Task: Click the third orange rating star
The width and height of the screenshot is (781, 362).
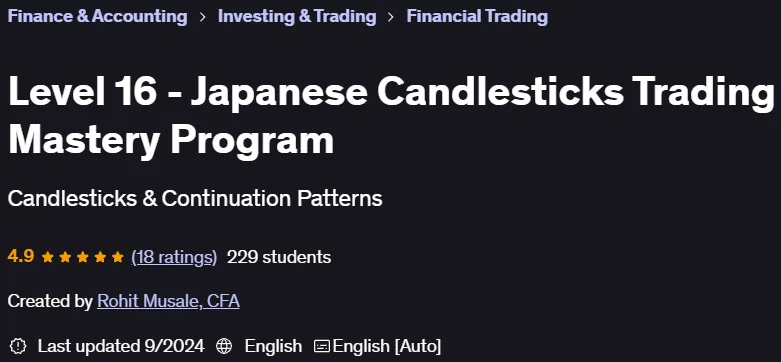Action: coord(83,257)
